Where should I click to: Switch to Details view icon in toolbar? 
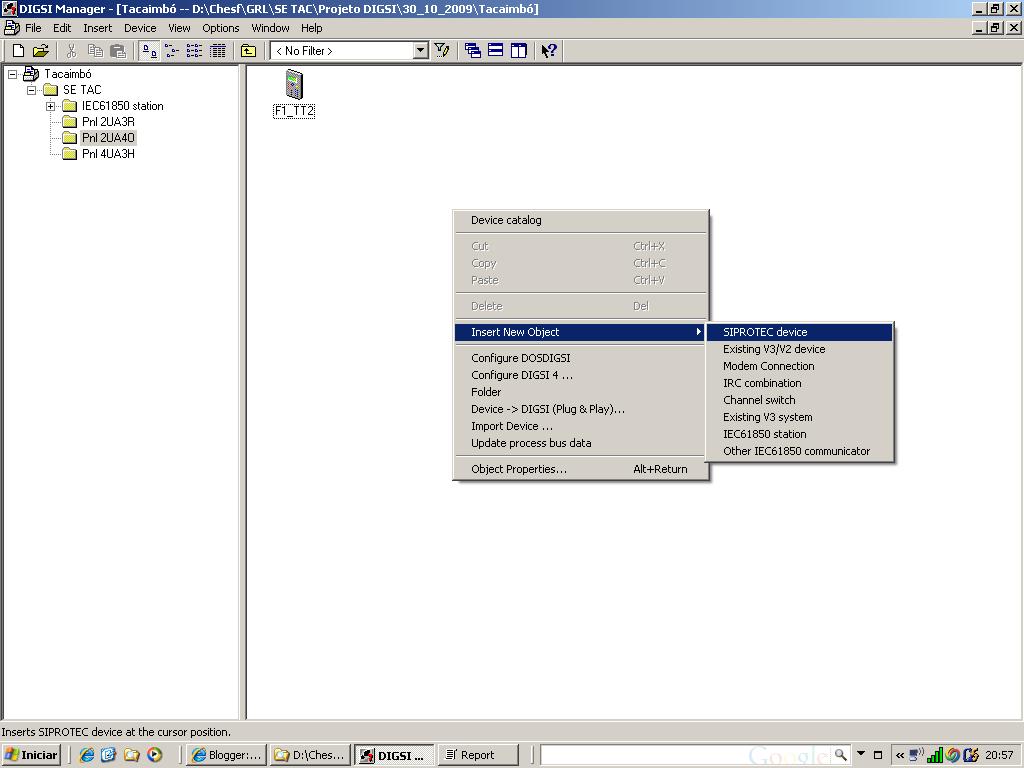point(217,51)
